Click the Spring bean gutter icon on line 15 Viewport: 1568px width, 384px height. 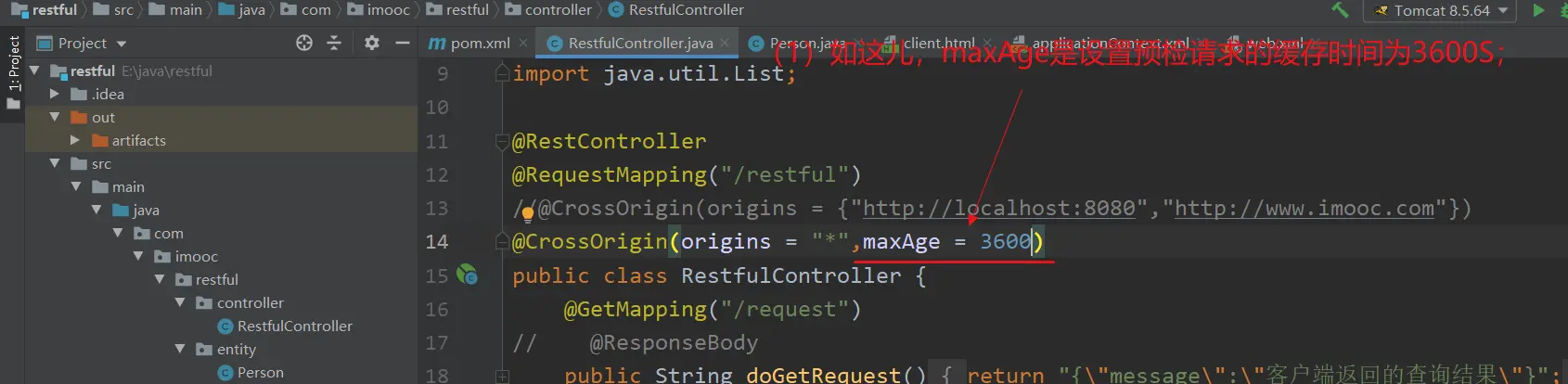tap(468, 275)
